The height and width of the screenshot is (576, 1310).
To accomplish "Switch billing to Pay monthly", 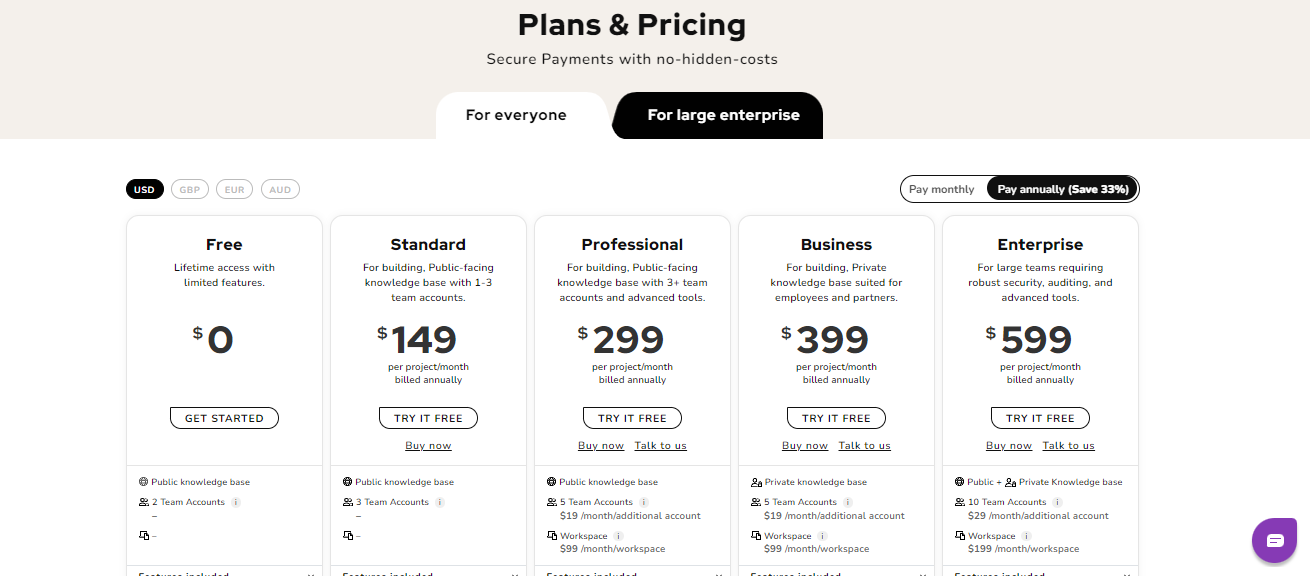I will tap(942, 188).
